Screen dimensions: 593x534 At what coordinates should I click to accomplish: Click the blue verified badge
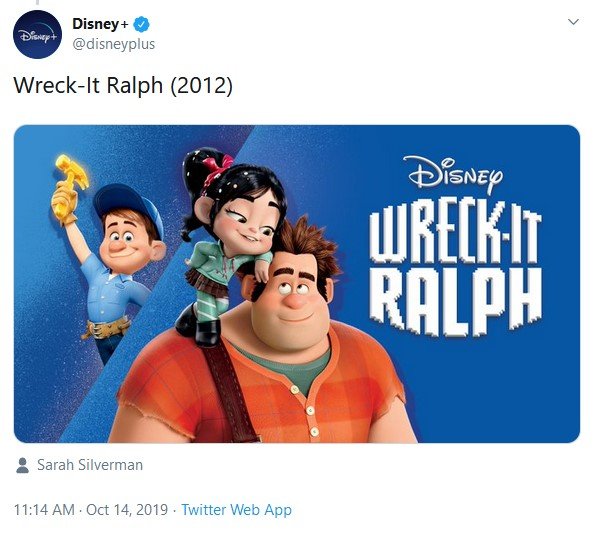142,24
